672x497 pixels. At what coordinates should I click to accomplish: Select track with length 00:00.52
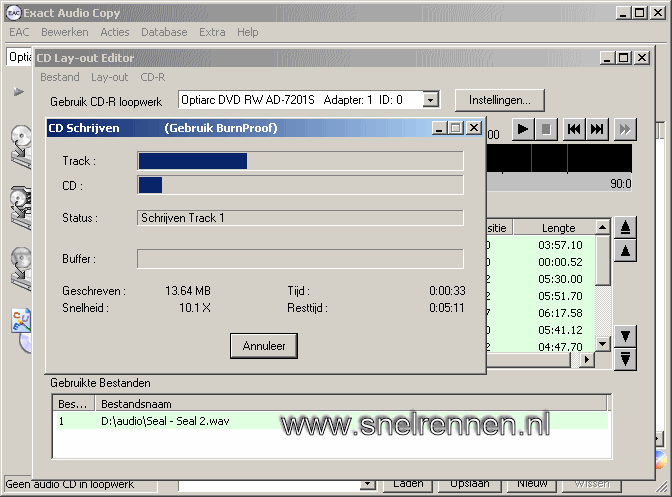pos(541,262)
